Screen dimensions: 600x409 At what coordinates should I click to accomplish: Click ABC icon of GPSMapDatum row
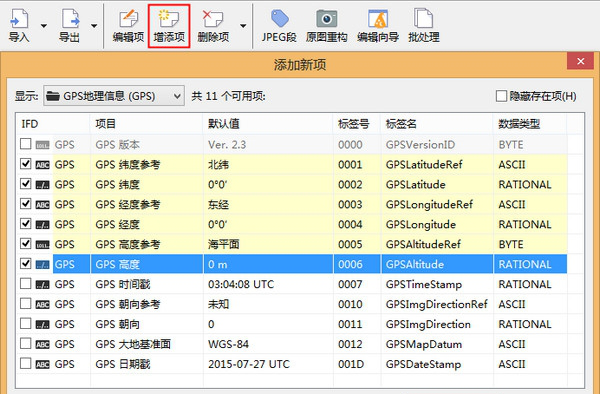point(42,344)
